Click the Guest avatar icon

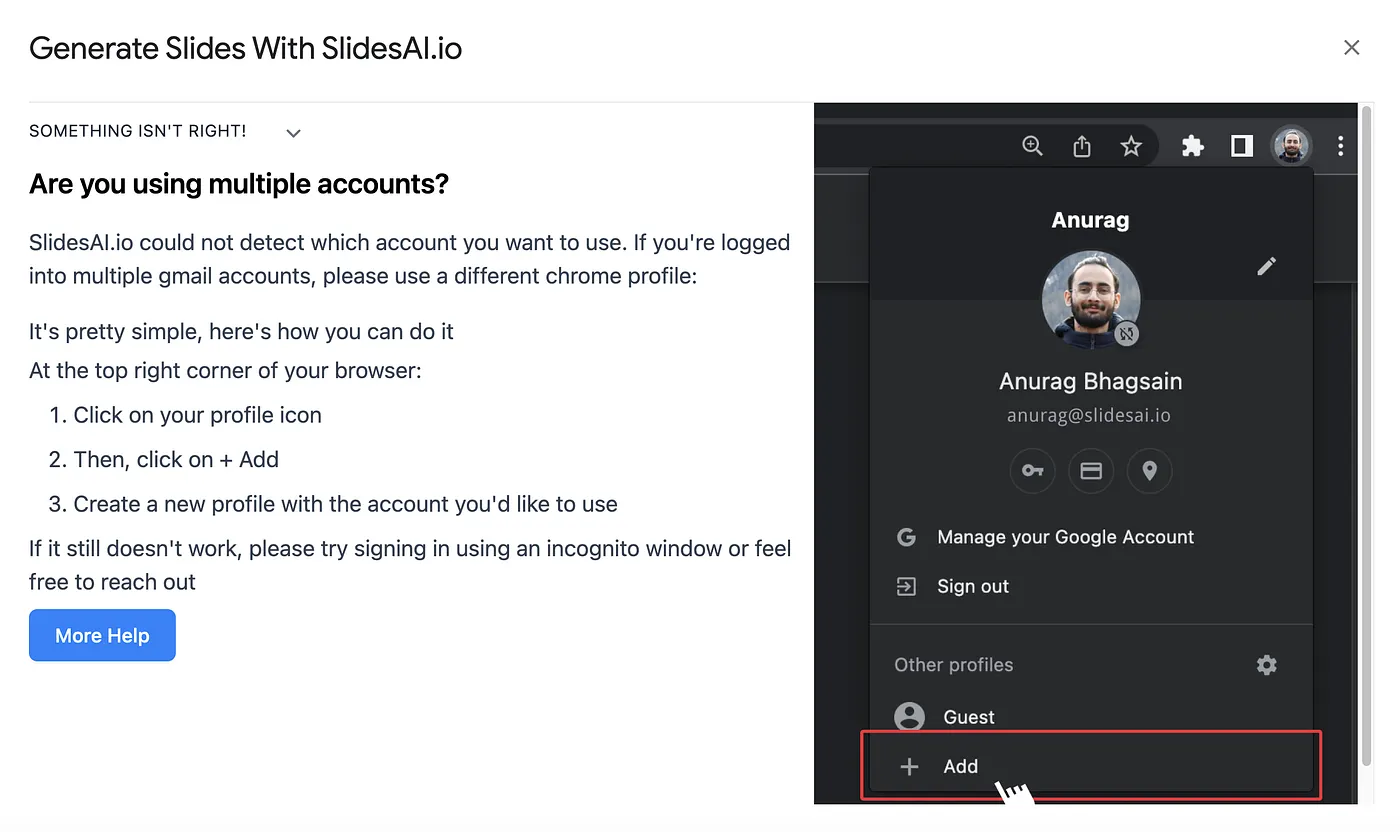point(909,717)
